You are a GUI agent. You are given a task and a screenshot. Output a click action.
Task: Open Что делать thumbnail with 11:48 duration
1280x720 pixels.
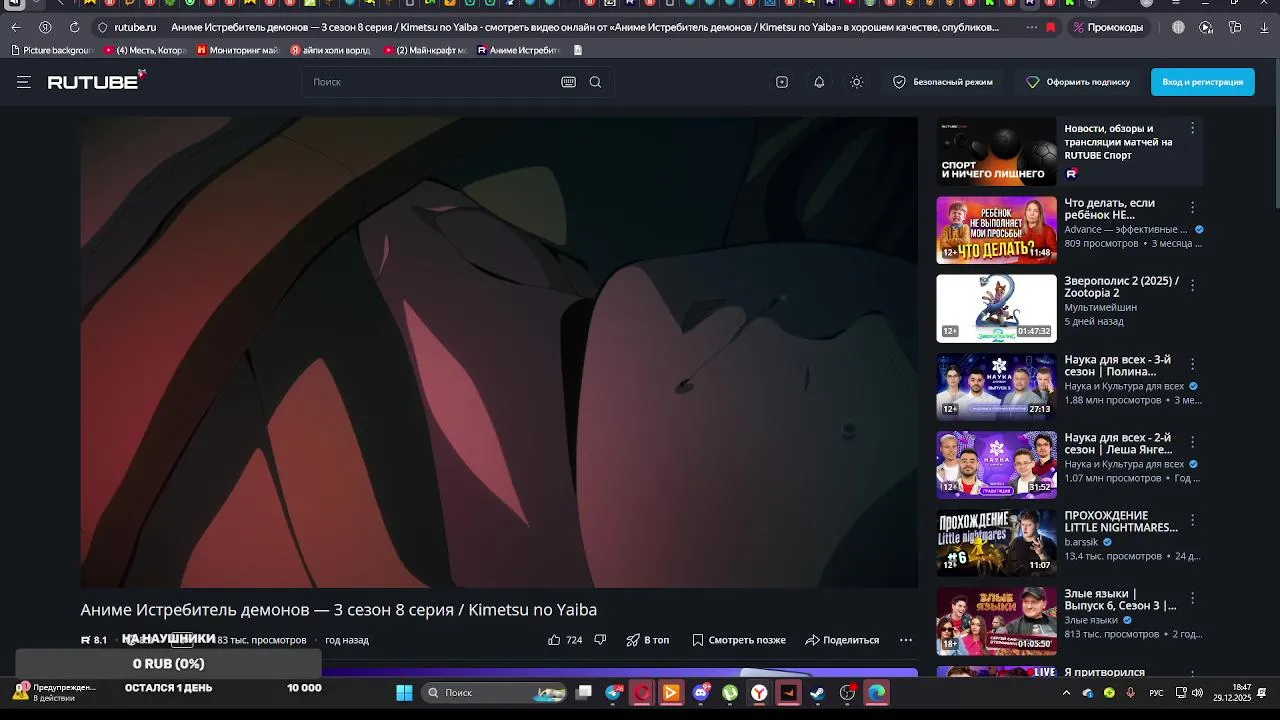click(996, 230)
